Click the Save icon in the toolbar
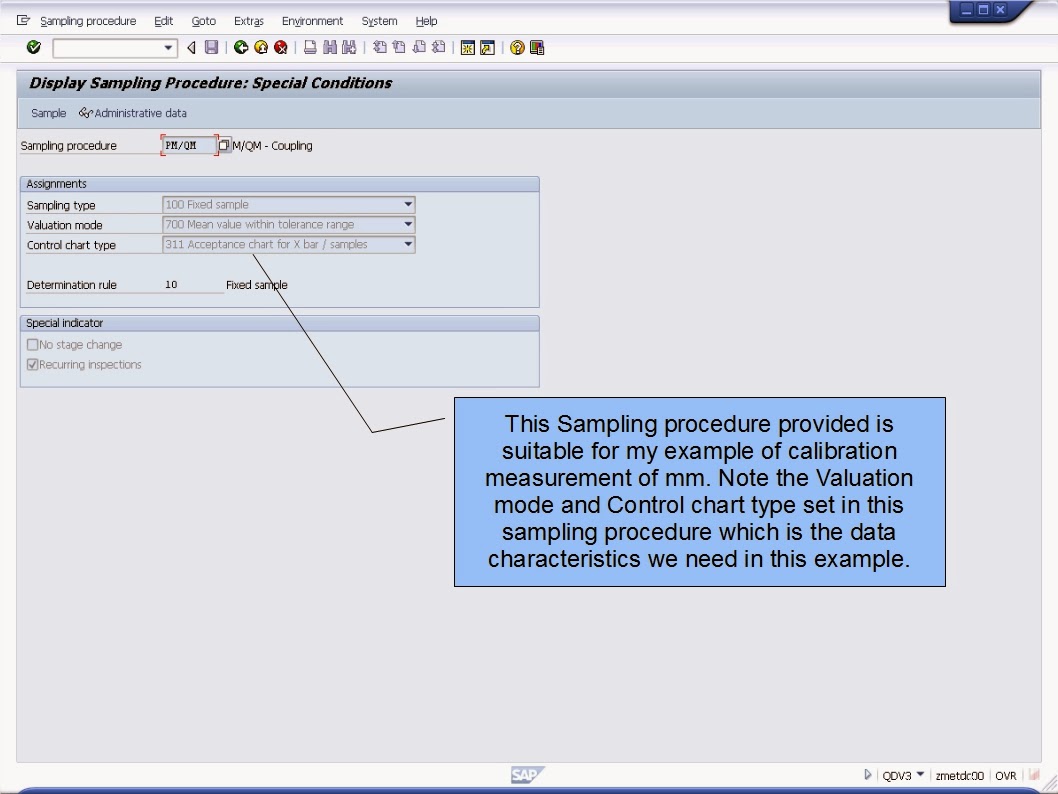 [211, 47]
